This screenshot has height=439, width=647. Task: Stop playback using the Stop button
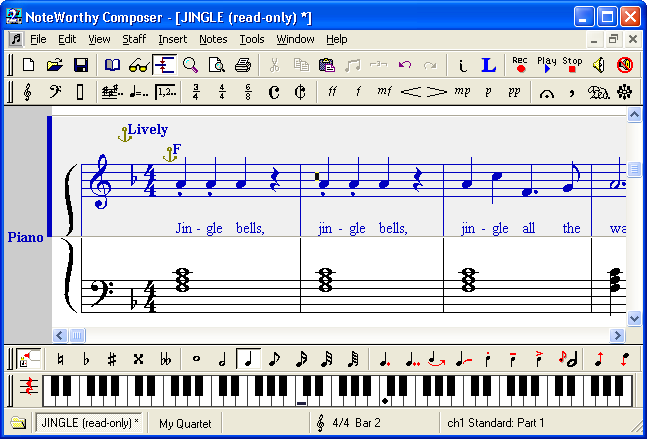pyautogui.click(x=572, y=65)
